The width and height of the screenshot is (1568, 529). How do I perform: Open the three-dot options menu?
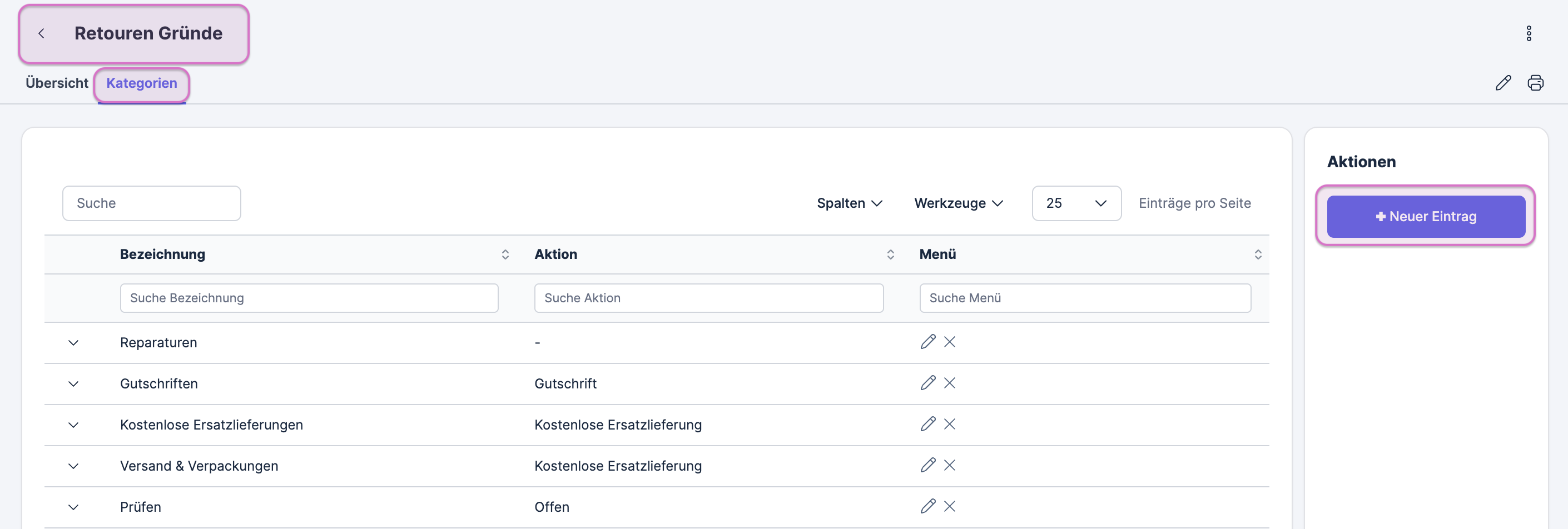pyautogui.click(x=1529, y=33)
